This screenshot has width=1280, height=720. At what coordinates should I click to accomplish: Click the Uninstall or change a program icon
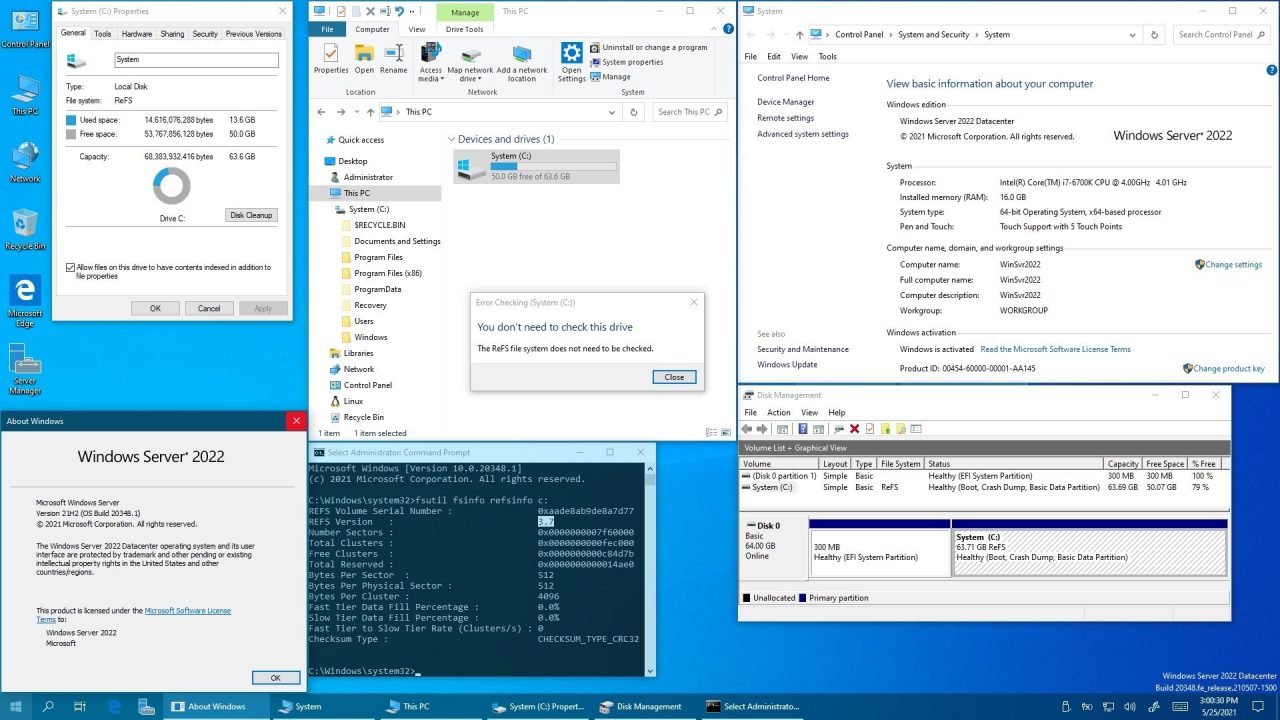(x=652, y=46)
